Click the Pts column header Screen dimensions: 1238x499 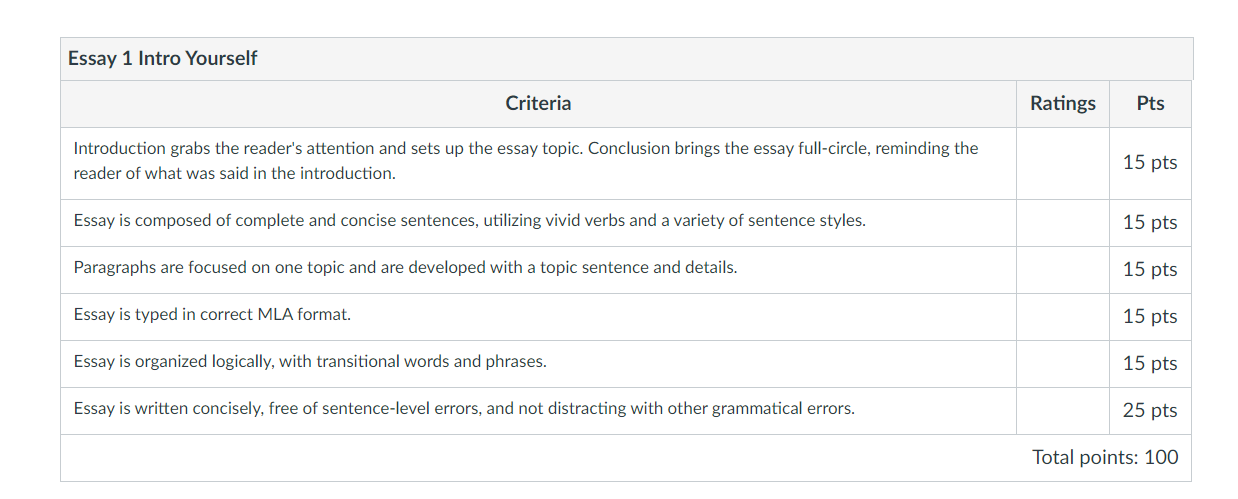pyautogui.click(x=1151, y=103)
